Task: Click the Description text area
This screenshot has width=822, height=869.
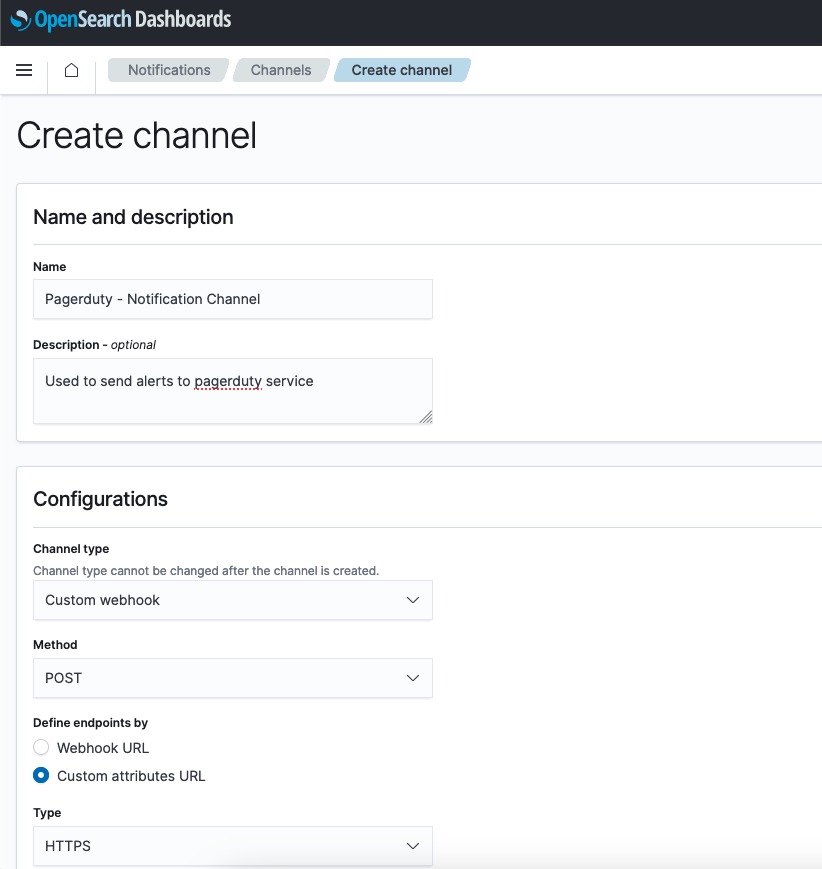Action: click(233, 391)
